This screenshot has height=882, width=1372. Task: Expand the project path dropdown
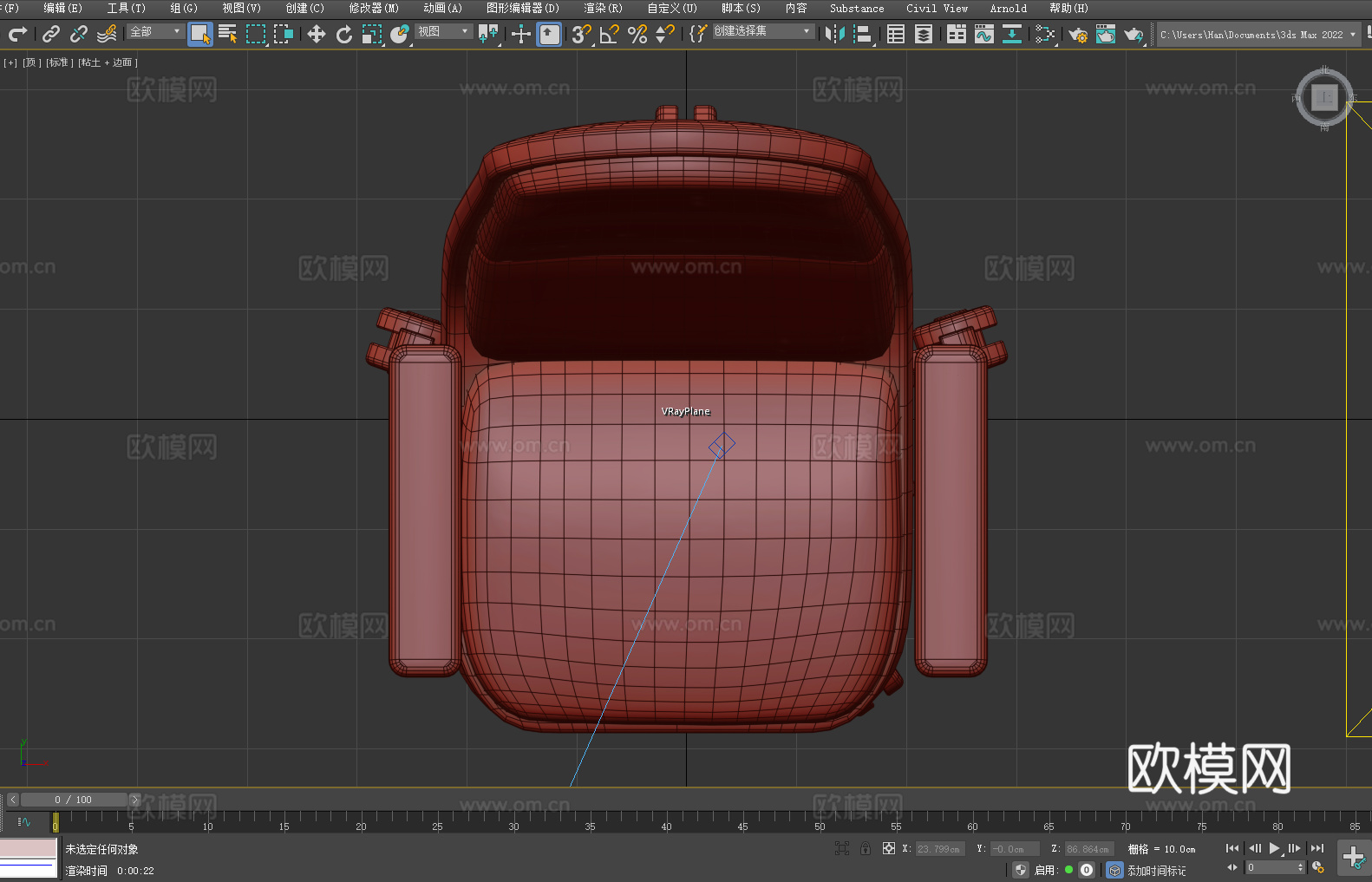click(x=1353, y=35)
